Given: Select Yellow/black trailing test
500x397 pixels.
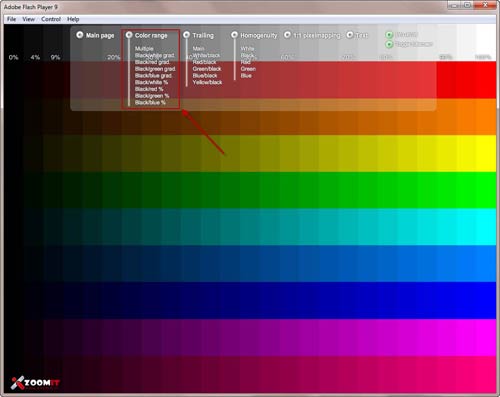Looking at the screenshot, I should [x=207, y=82].
